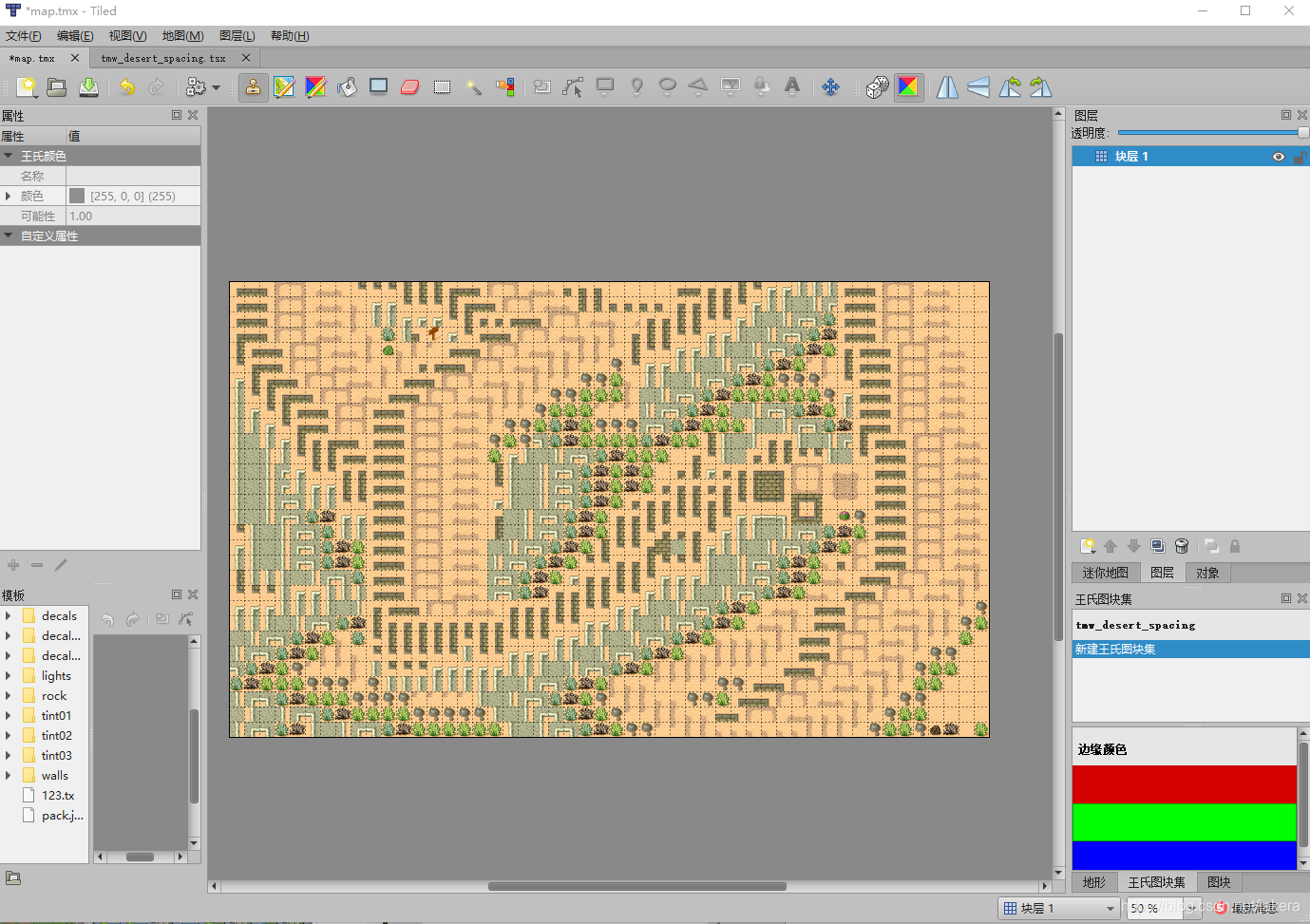Undo the last action from toolbar

tap(126, 87)
